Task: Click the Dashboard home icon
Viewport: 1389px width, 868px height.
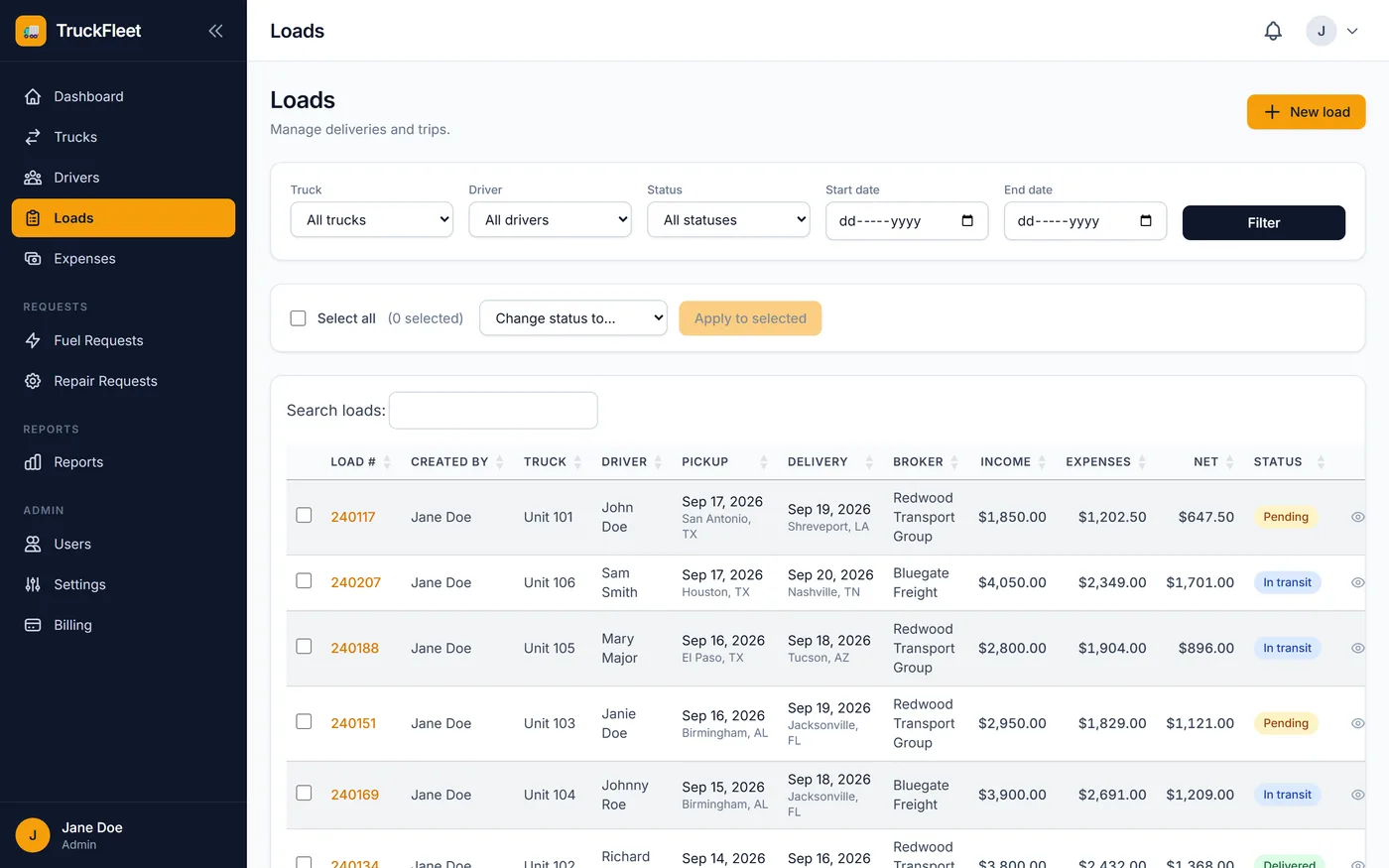Action: pyautogui.click(x=33, y=96)
